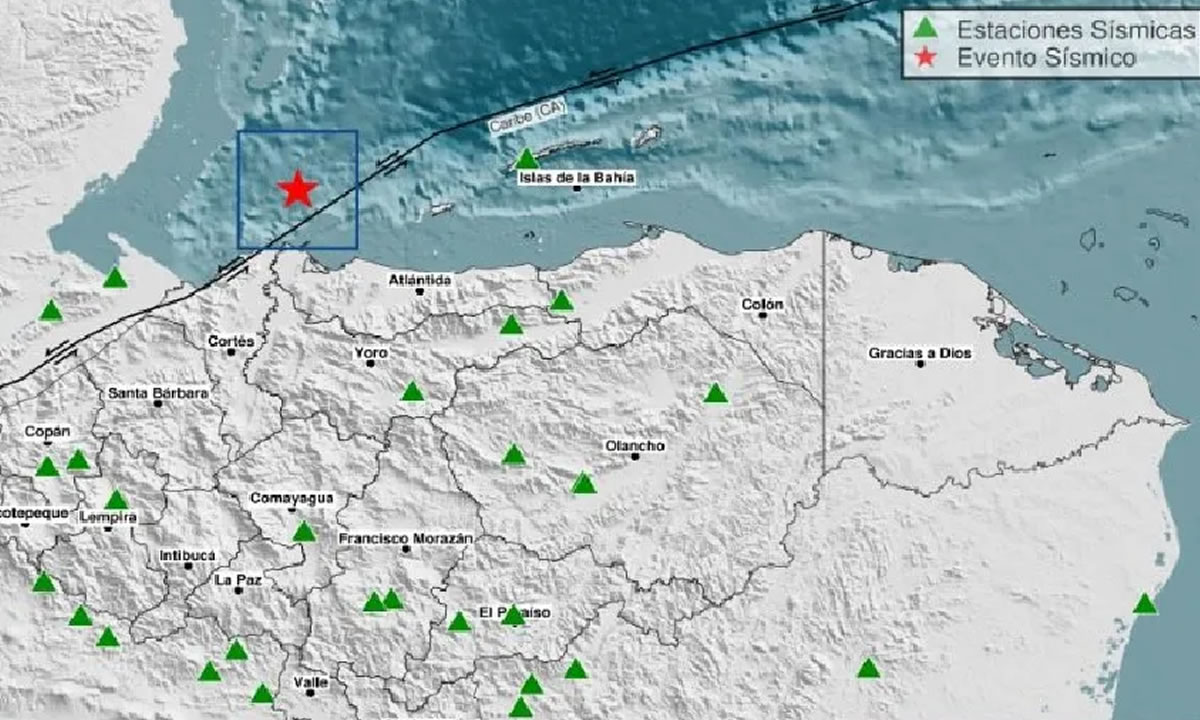Click the Olancho department label

(635, 446)
